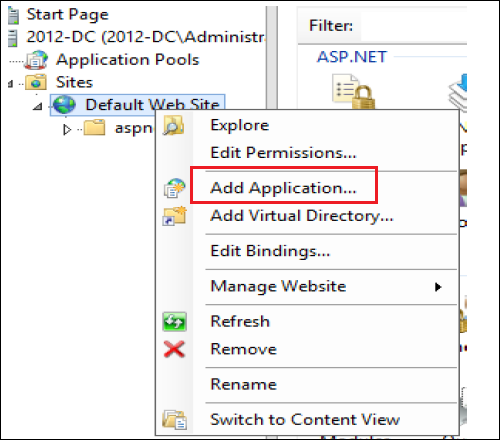Open the Manage Website submenu arrow
Image resolution: width=500 pixels, height=440 pixels.
click(x=438, y=287)
